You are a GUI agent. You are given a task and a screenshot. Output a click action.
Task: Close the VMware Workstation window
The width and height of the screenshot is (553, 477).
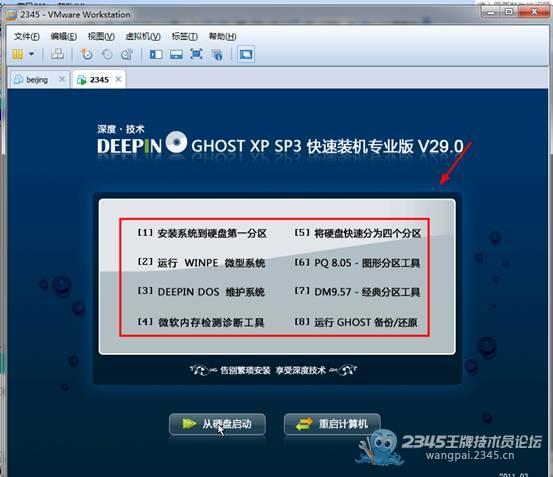[x=534, y=12]
